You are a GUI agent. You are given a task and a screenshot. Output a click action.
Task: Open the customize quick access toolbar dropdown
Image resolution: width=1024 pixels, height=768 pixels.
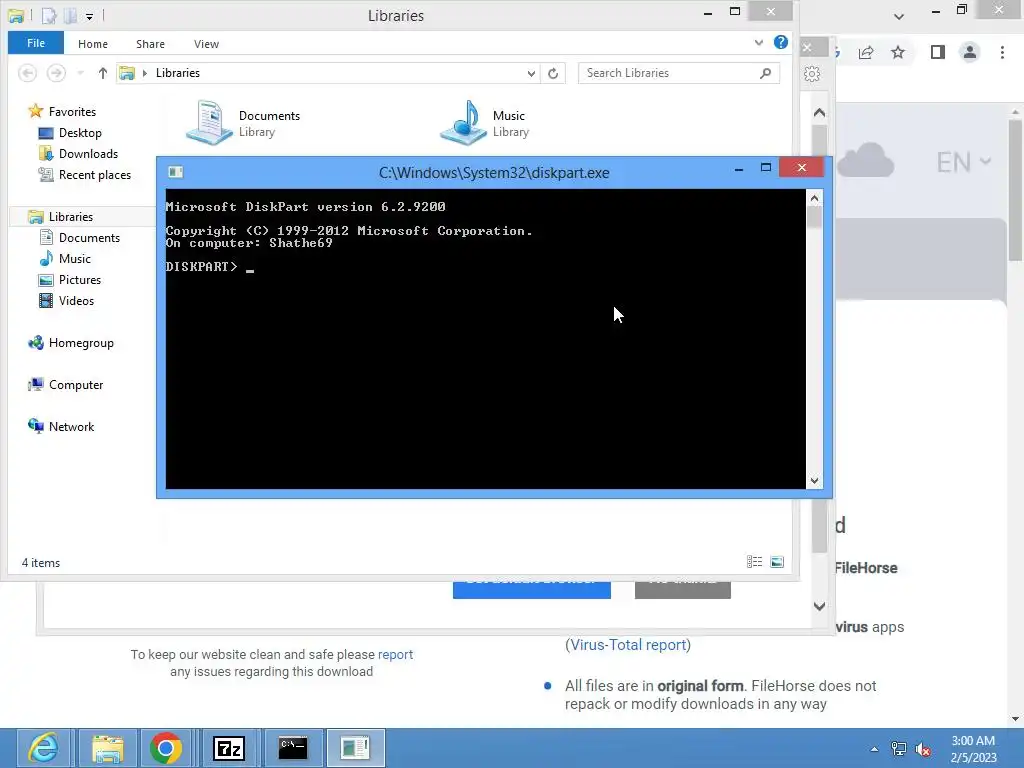pyautogui.click(x=89, y=16)
